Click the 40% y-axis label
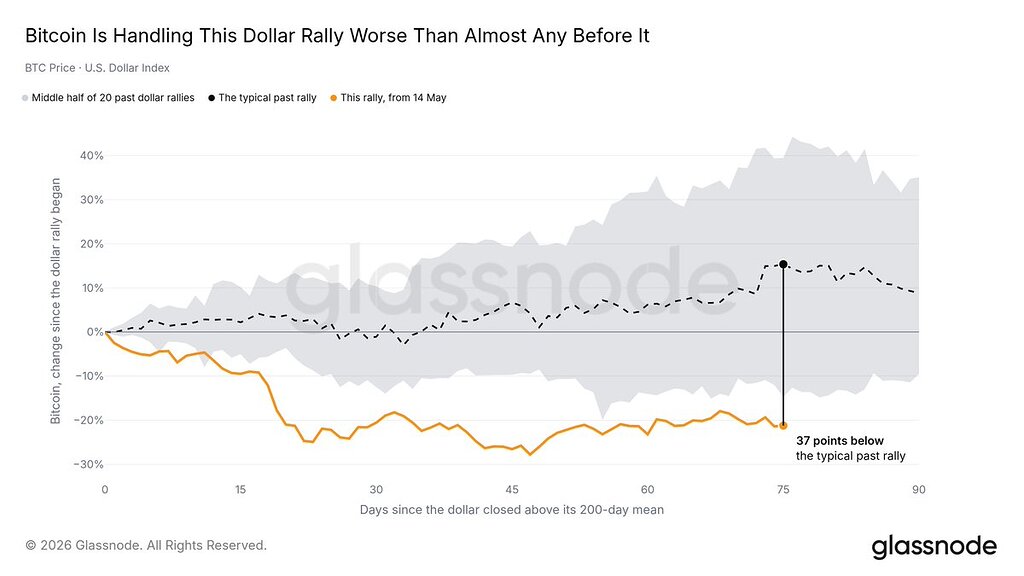 pyautogui.click(x=92, y=155)
